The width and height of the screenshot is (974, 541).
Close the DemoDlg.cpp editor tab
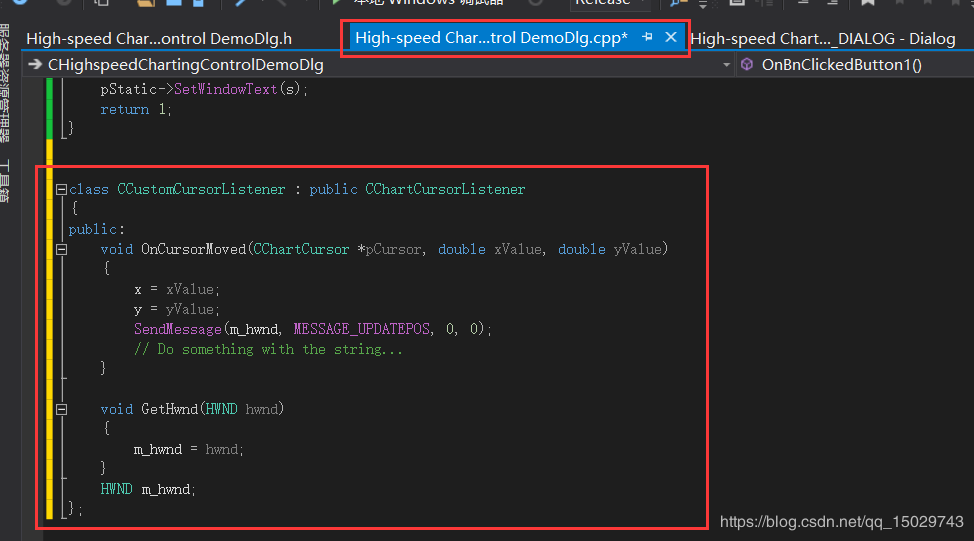click(x=671, y=38)
